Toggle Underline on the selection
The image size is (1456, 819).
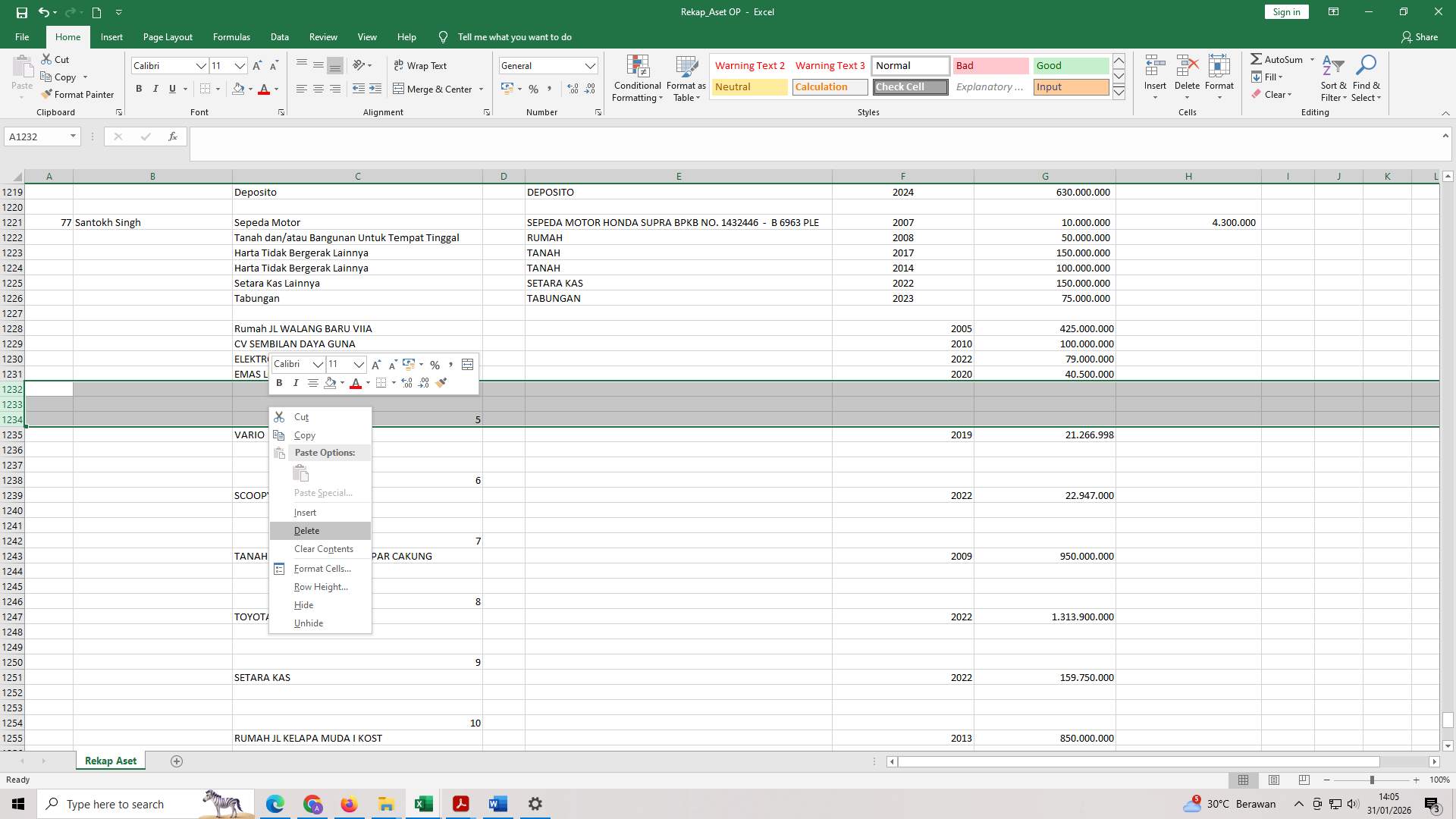click(x=172, y=89)
